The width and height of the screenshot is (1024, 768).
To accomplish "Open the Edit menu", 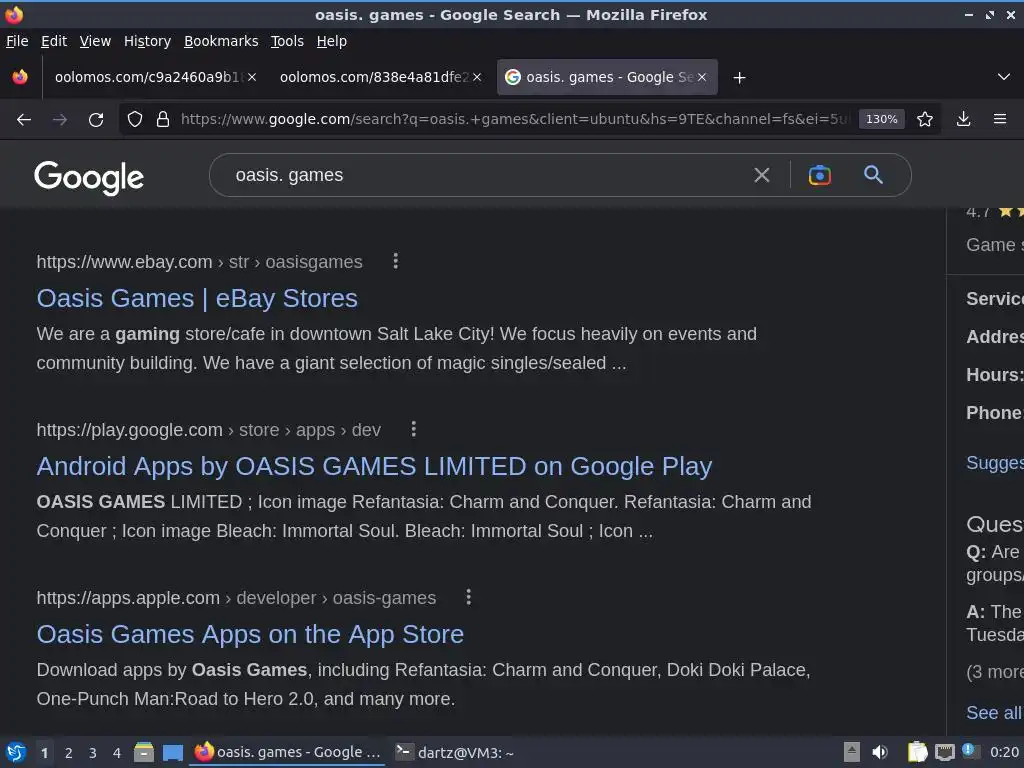I will coord(54,41).
